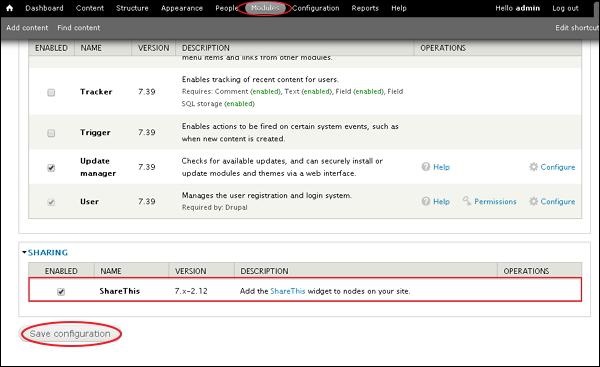
Task: Follow the ShareThis link in description
Action: [288, 291]
